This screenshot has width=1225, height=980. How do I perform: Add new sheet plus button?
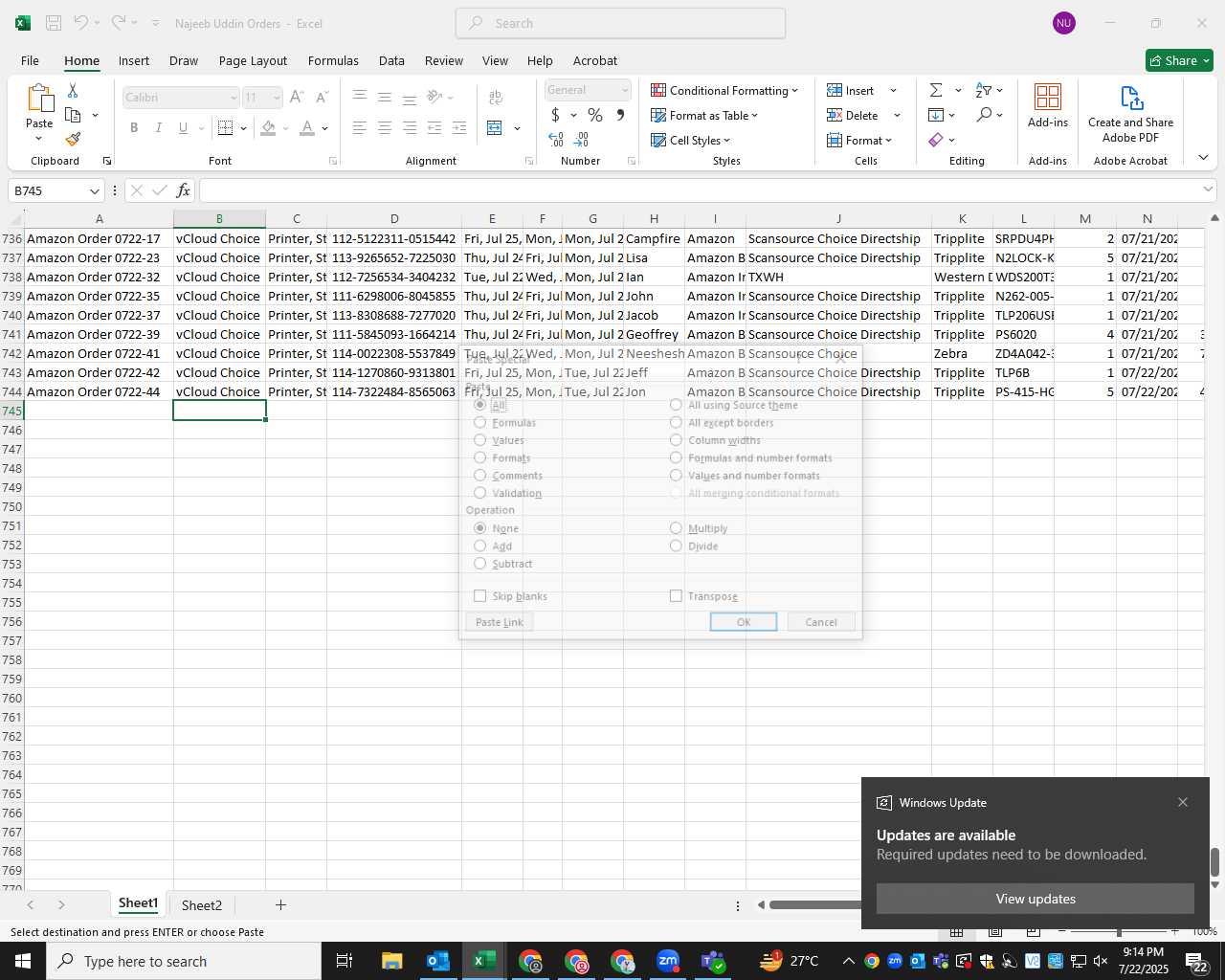[x=280, y=904]
